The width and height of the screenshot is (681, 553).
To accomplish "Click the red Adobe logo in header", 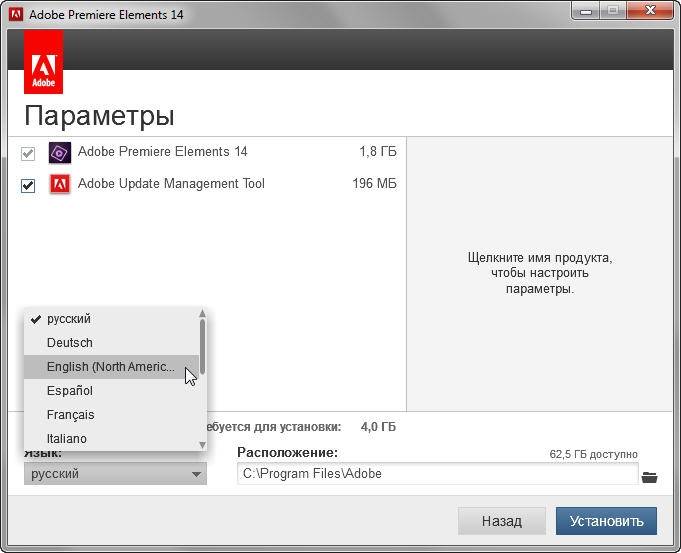I will (43, 62).
